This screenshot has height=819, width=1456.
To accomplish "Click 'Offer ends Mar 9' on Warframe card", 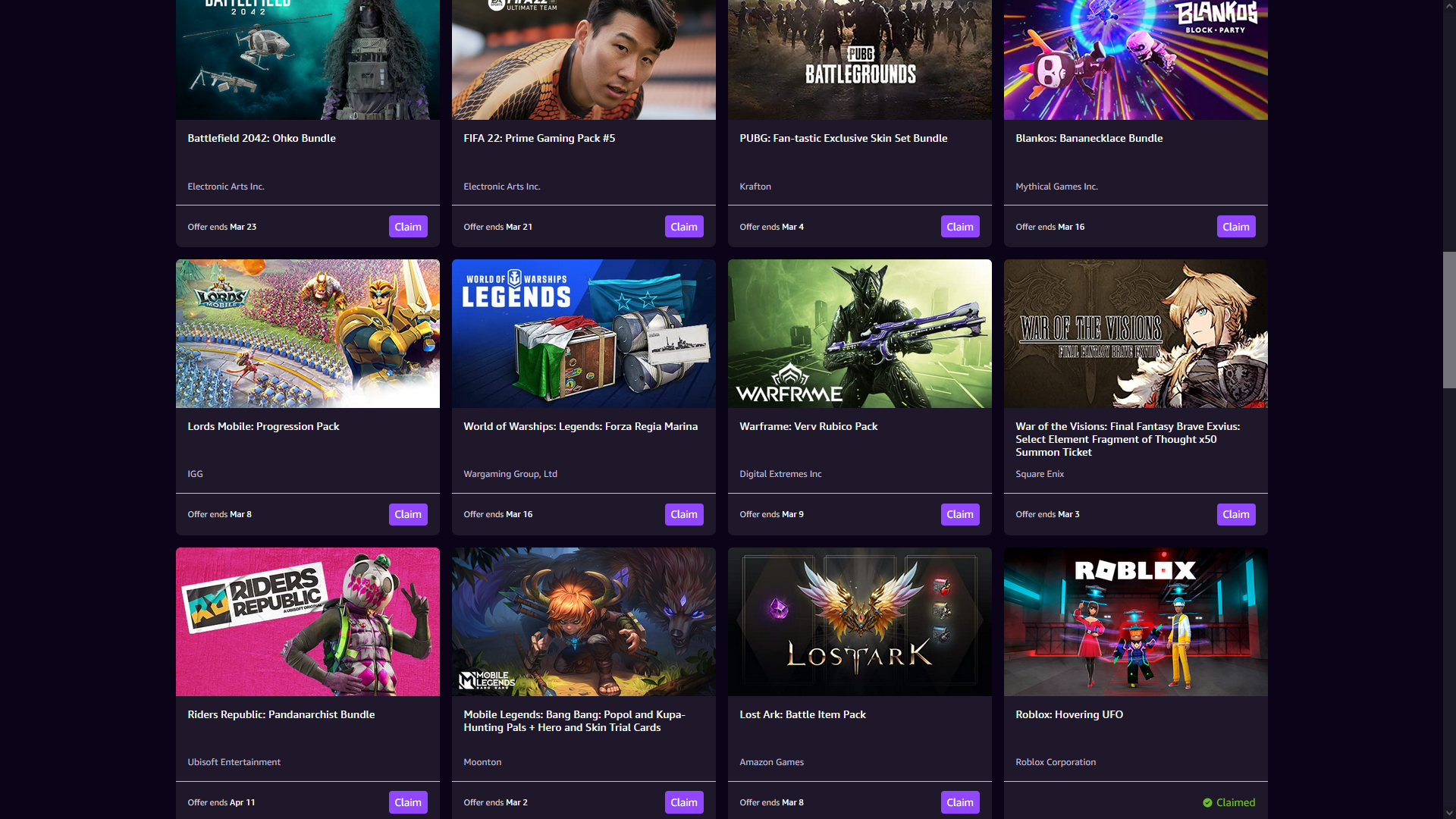I will (771, 514).
